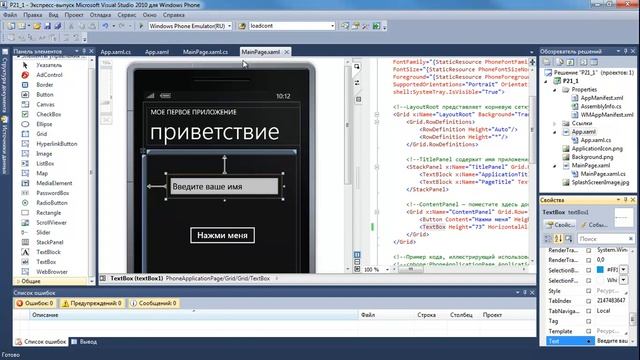This screenshot has width=640, height=360.
Task: Open the Файл menu
Action: click(10, 15)
